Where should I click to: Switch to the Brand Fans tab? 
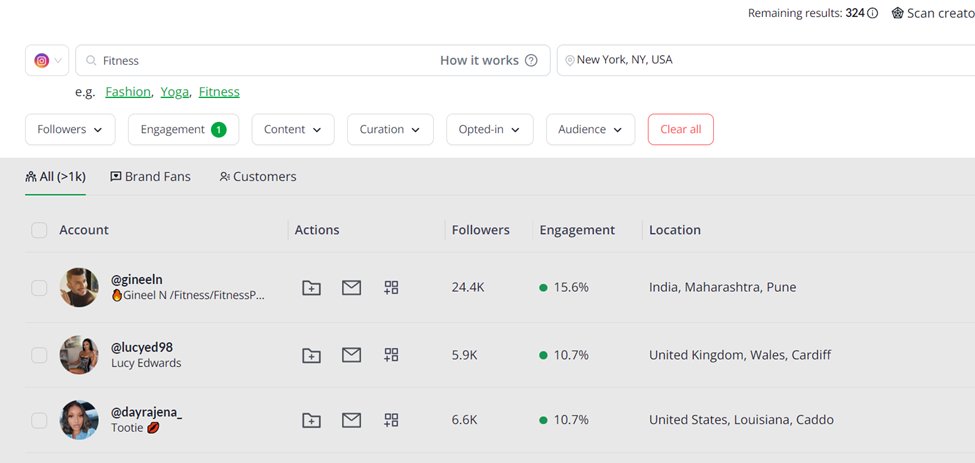click(x=150, y=176)
